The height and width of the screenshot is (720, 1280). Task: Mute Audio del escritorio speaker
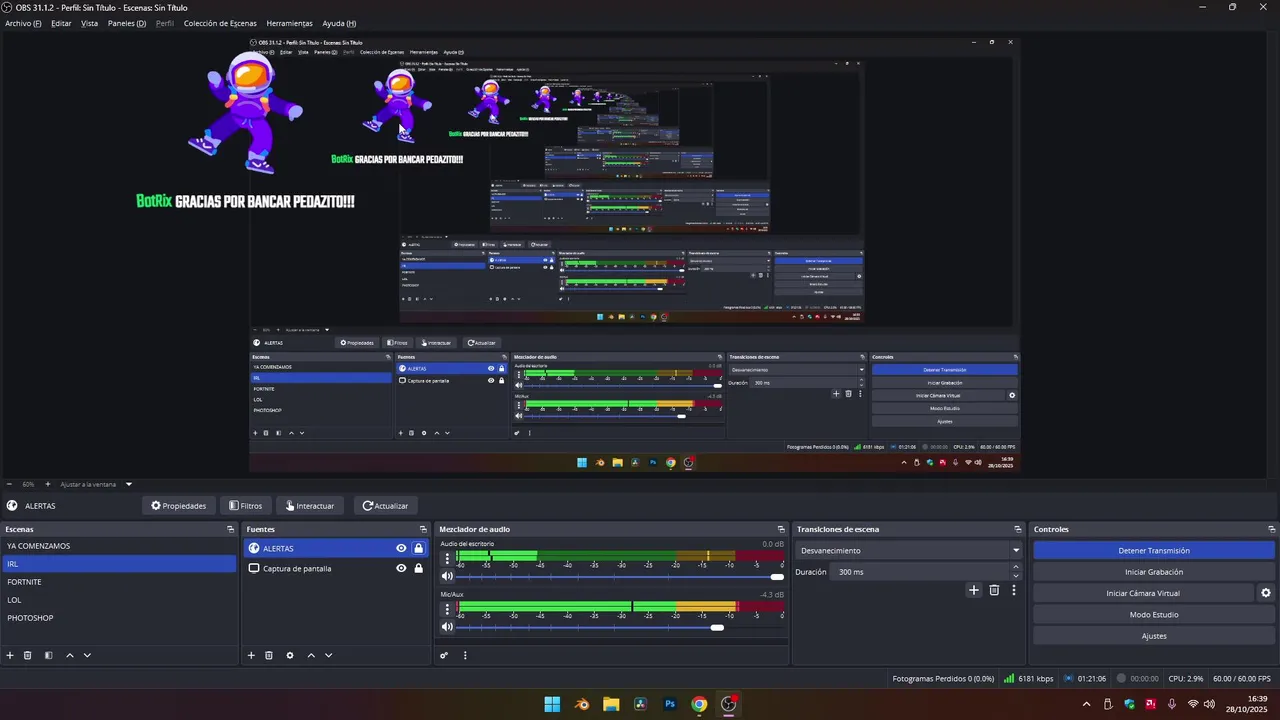(x=447, y=576)
